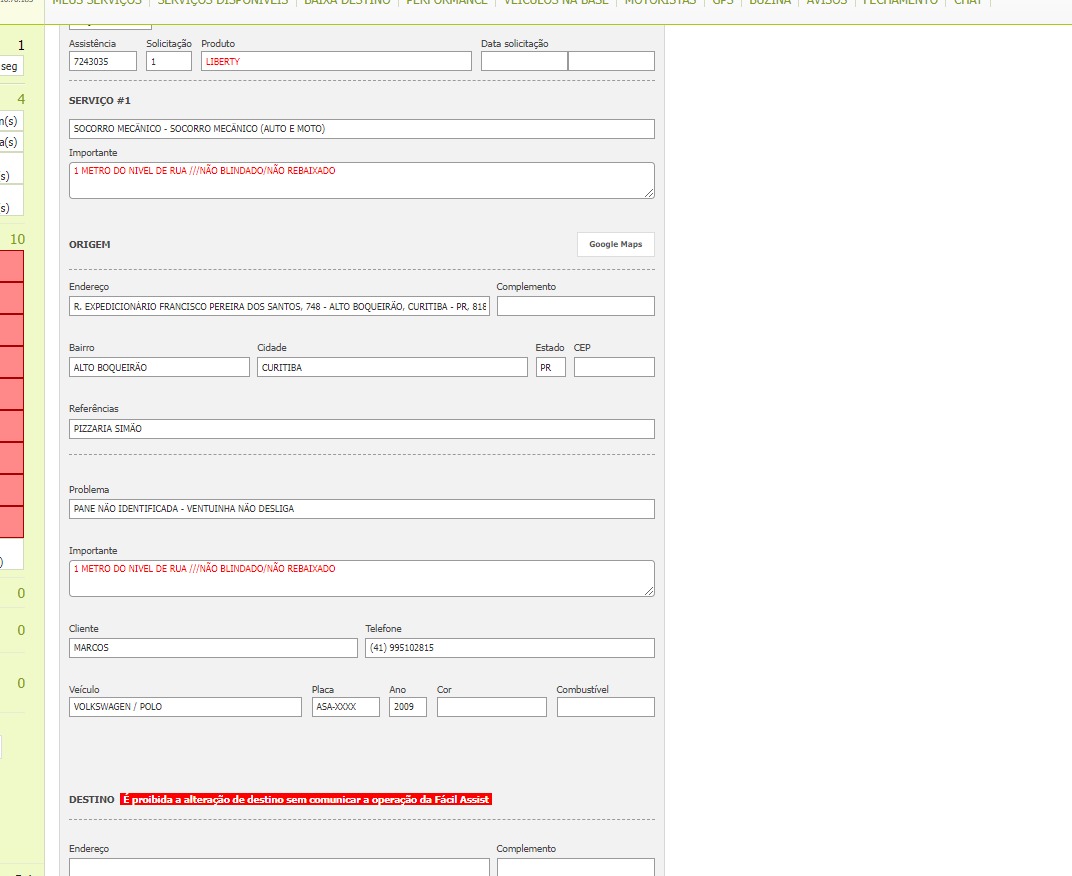Click the destination Endereço field
This screenshot has height=876, width=1072.
pyautogui.click(x=279, y=867)
